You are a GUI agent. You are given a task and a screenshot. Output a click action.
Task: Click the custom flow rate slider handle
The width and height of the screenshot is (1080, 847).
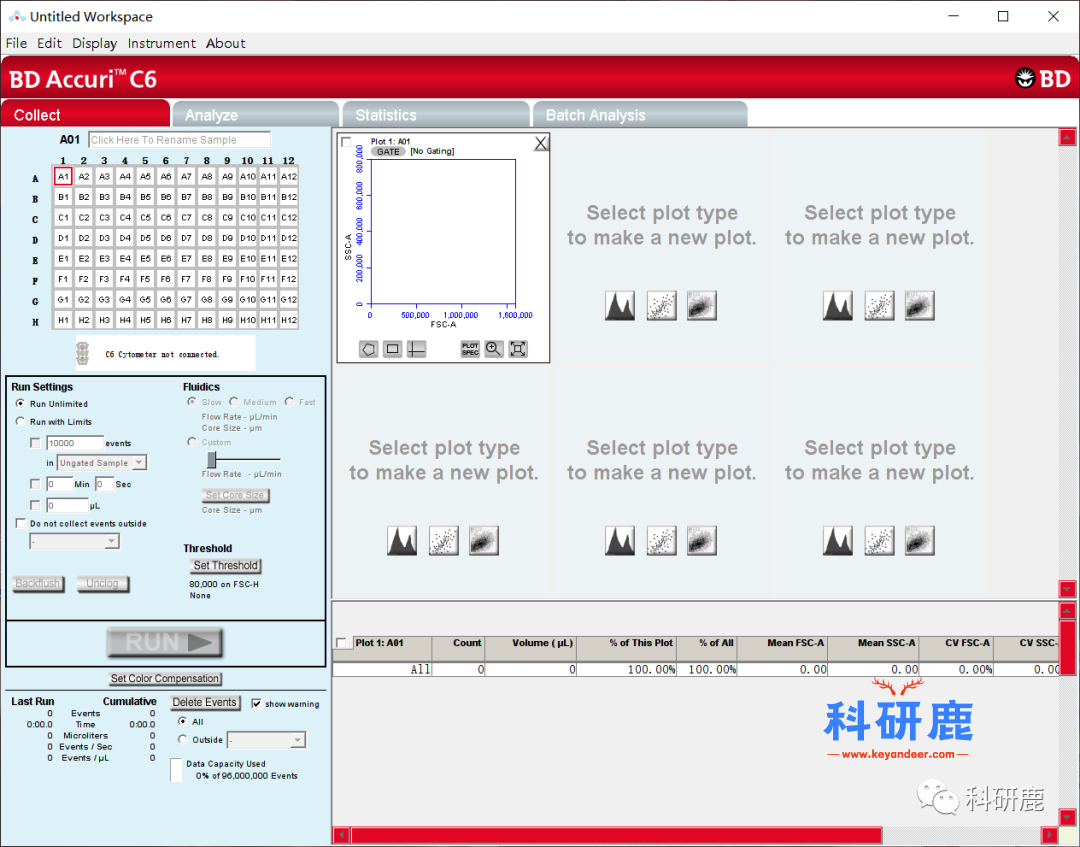[212, 459]
